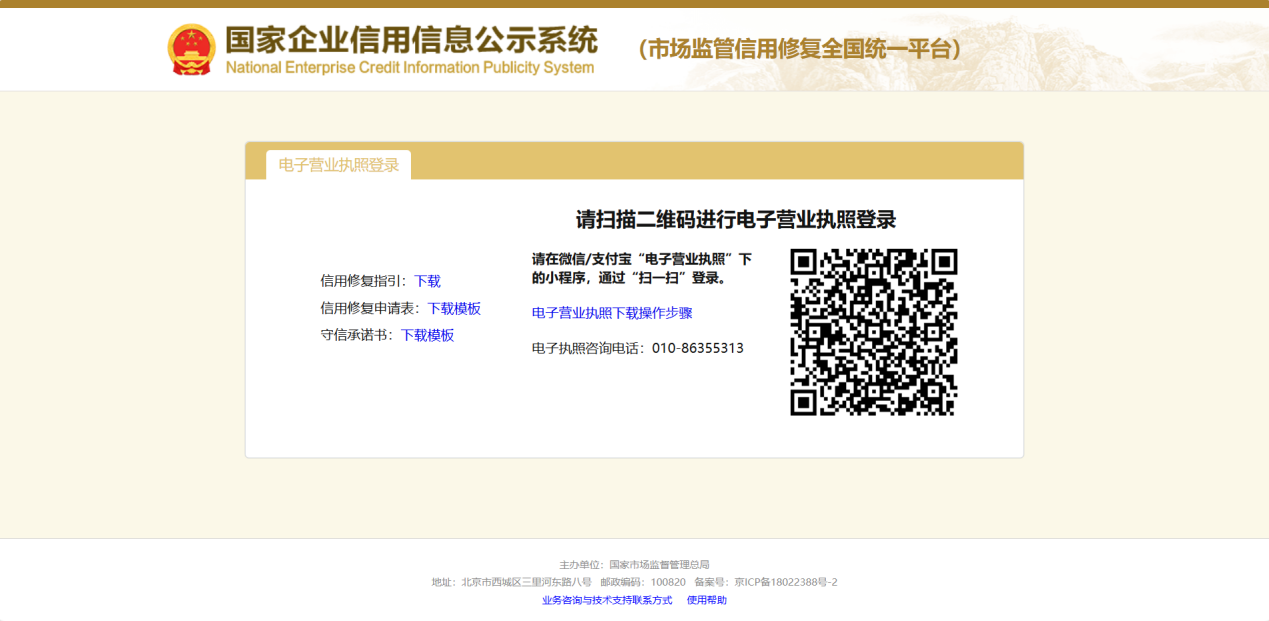Click the WeChat/Alipay mini-program instruction text
The width and height of the screenshot is (1269, 621).
click(x=641, y=268)
